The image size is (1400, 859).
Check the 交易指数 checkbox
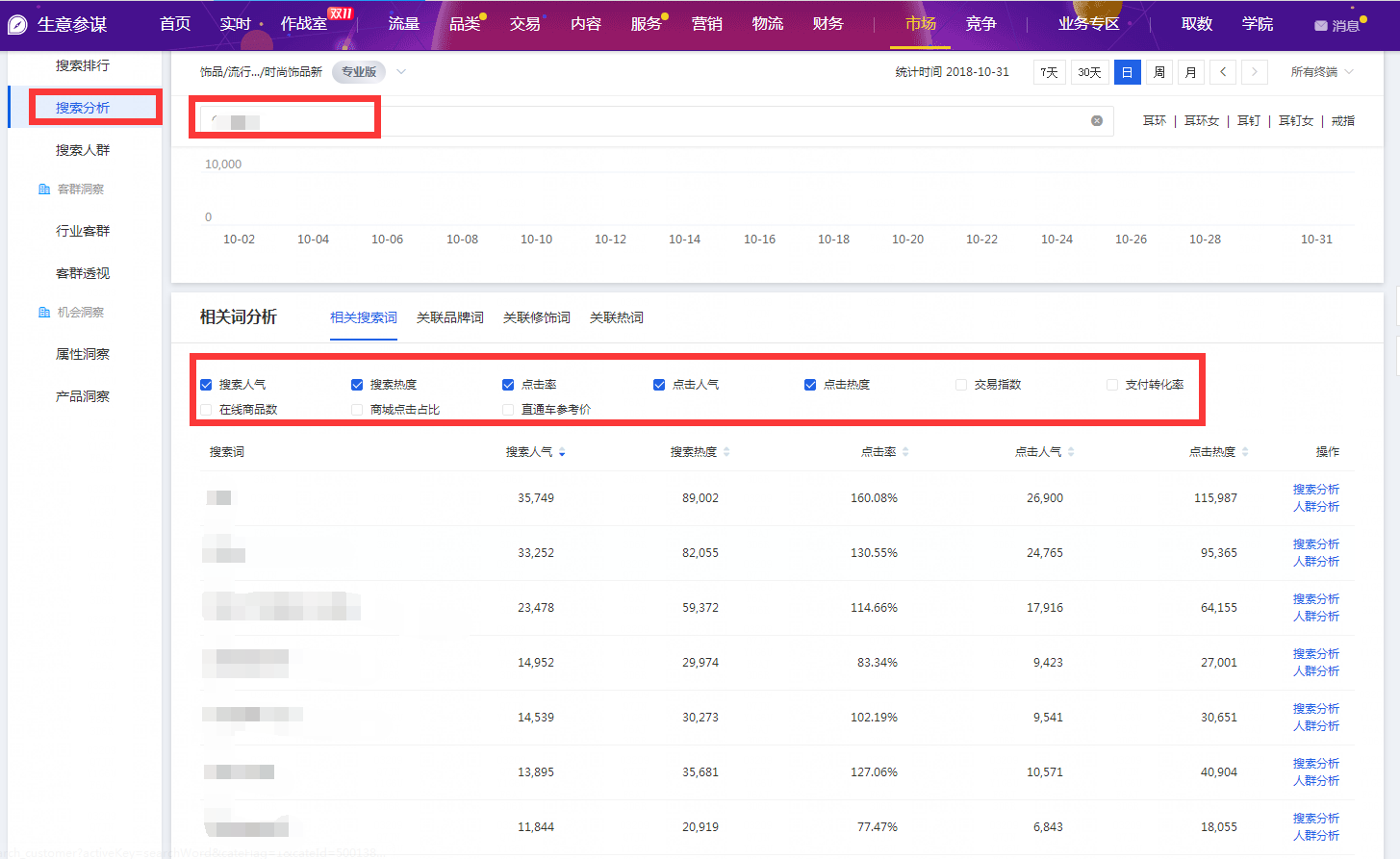click(x=961, y=385)
